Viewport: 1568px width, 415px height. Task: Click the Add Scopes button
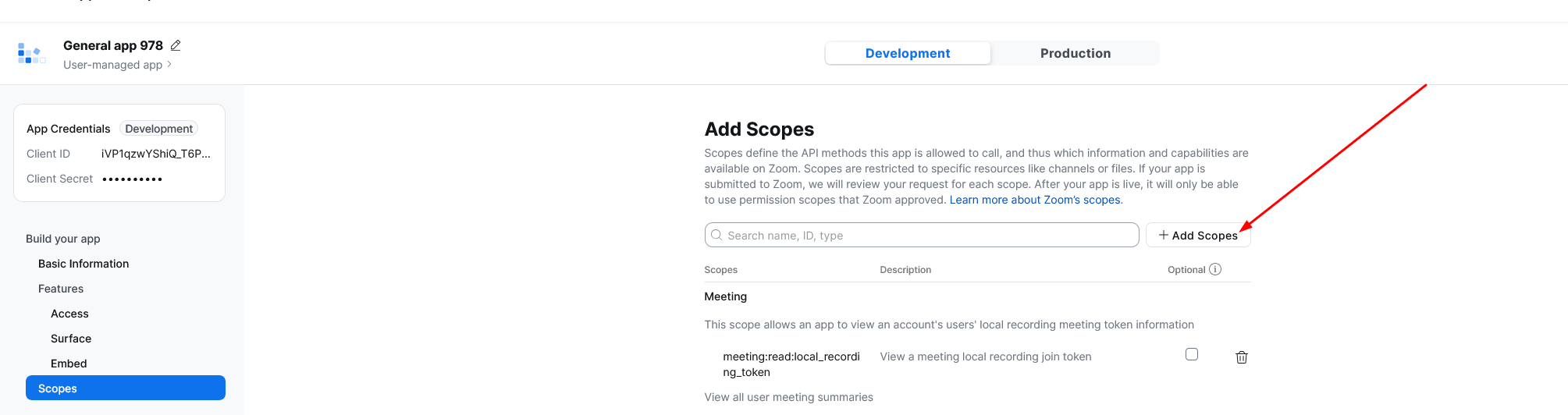pyautogui.click(x=1198, y=235)
